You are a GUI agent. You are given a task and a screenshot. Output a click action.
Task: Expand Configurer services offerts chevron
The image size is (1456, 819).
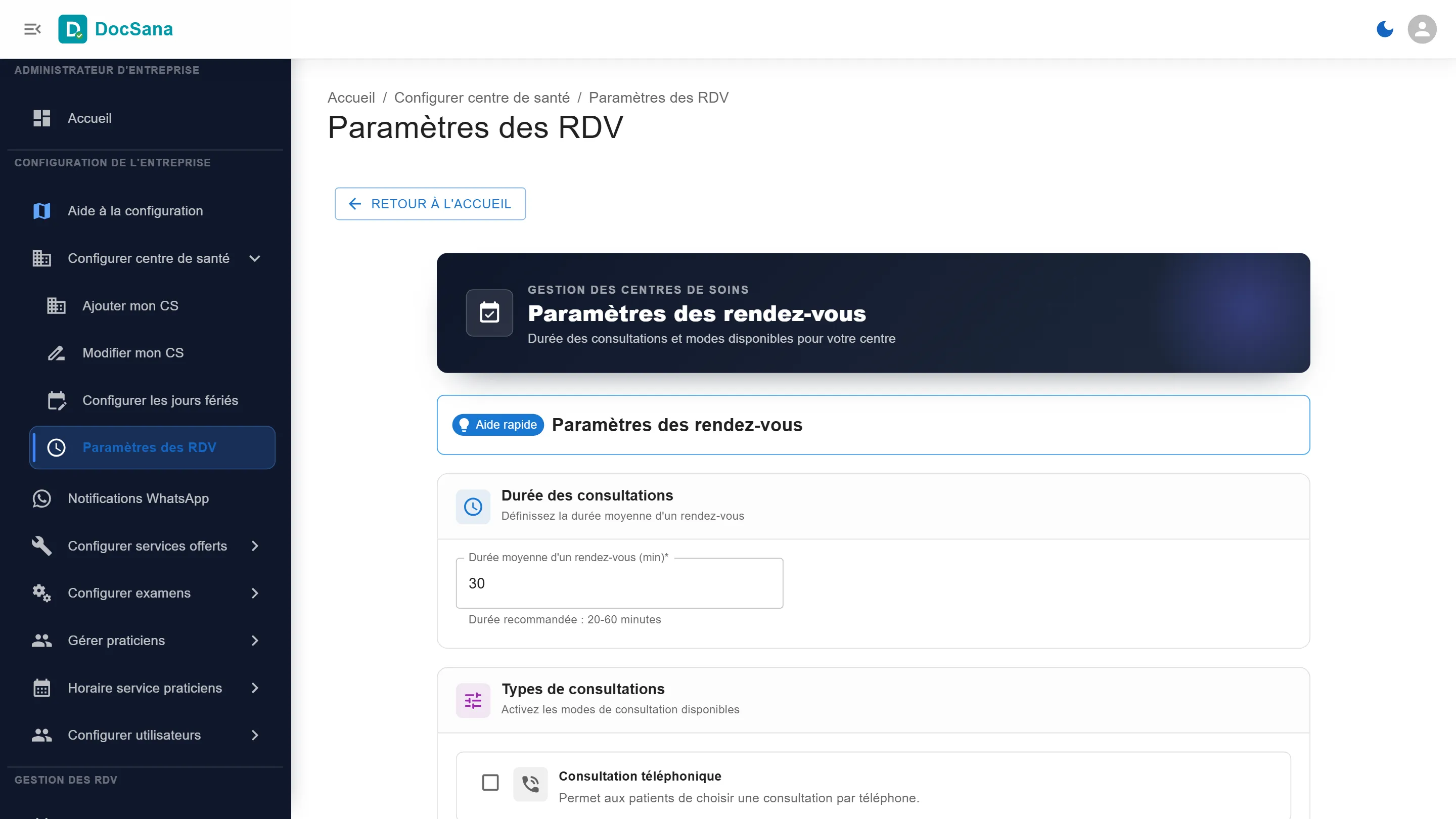pos(255,546)
